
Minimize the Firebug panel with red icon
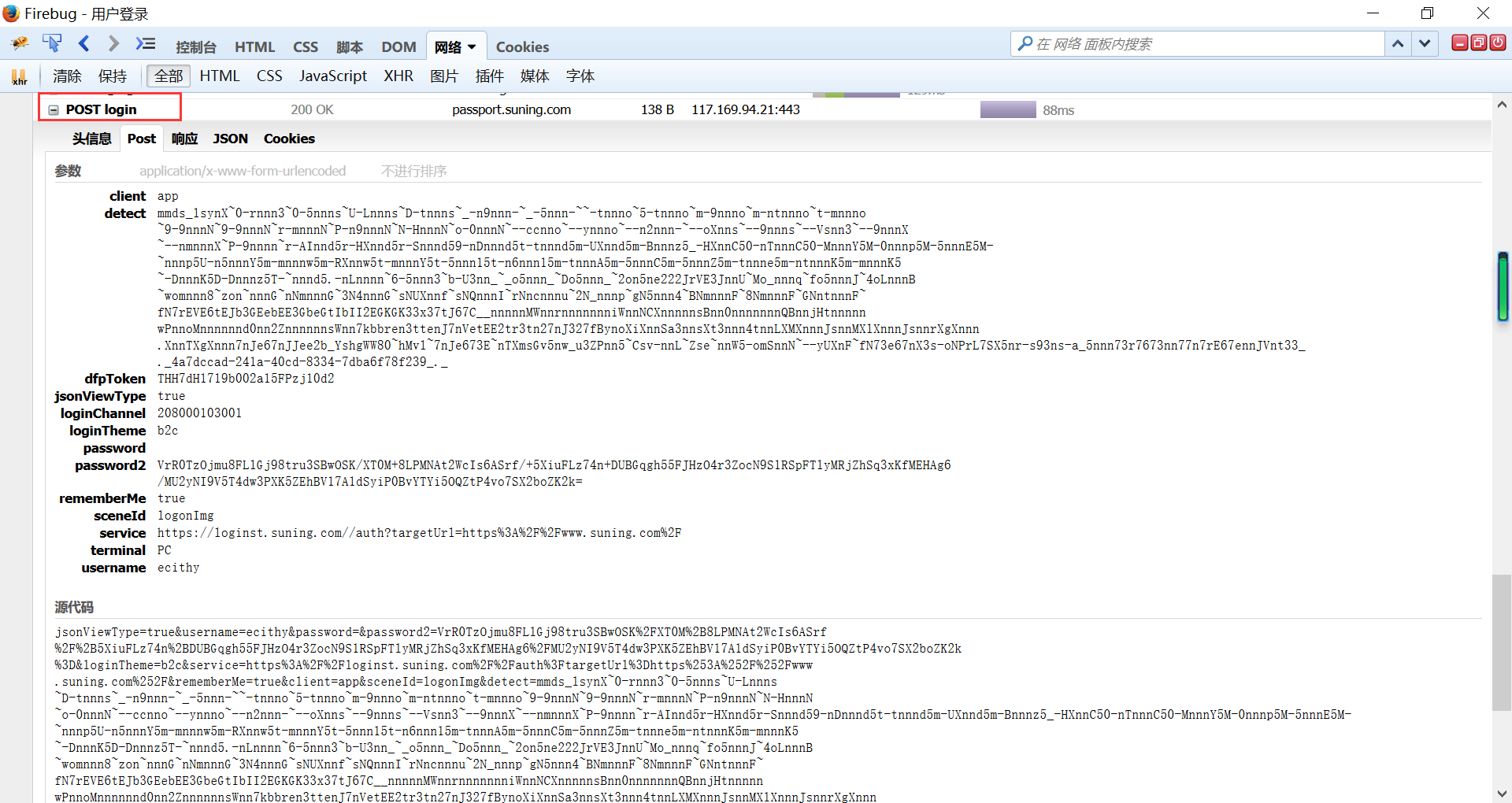(1460, 43)
